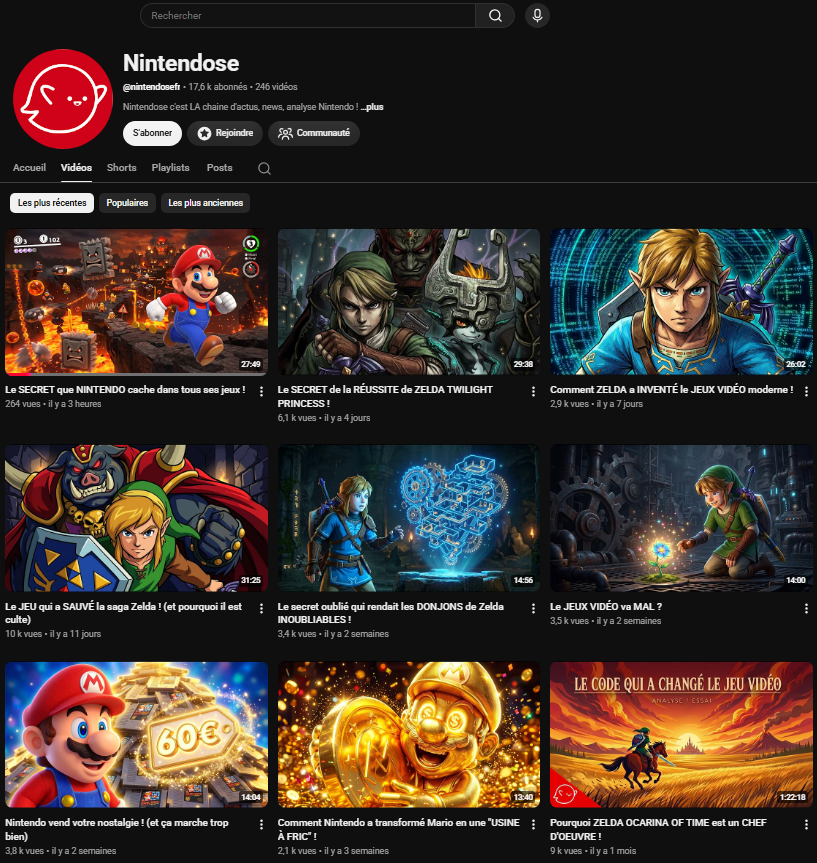Screen dimensions: 817x863
Task: Open blue Link thumbnail (26:02)
Action: (681, 302)
